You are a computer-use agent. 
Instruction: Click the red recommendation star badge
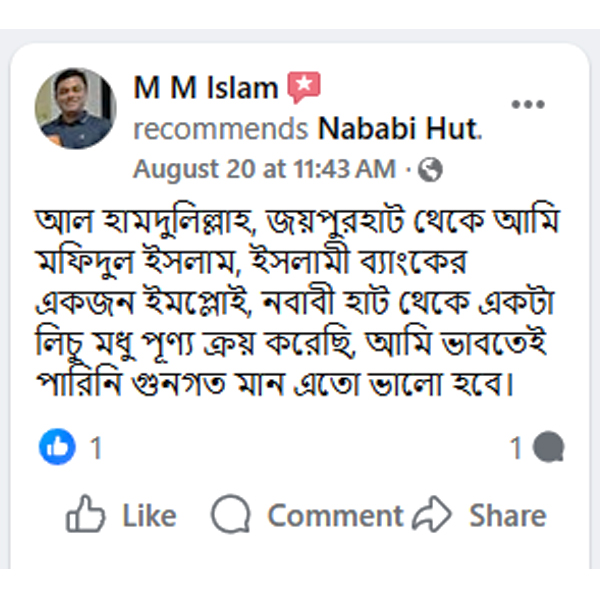[x=302, y=88]
